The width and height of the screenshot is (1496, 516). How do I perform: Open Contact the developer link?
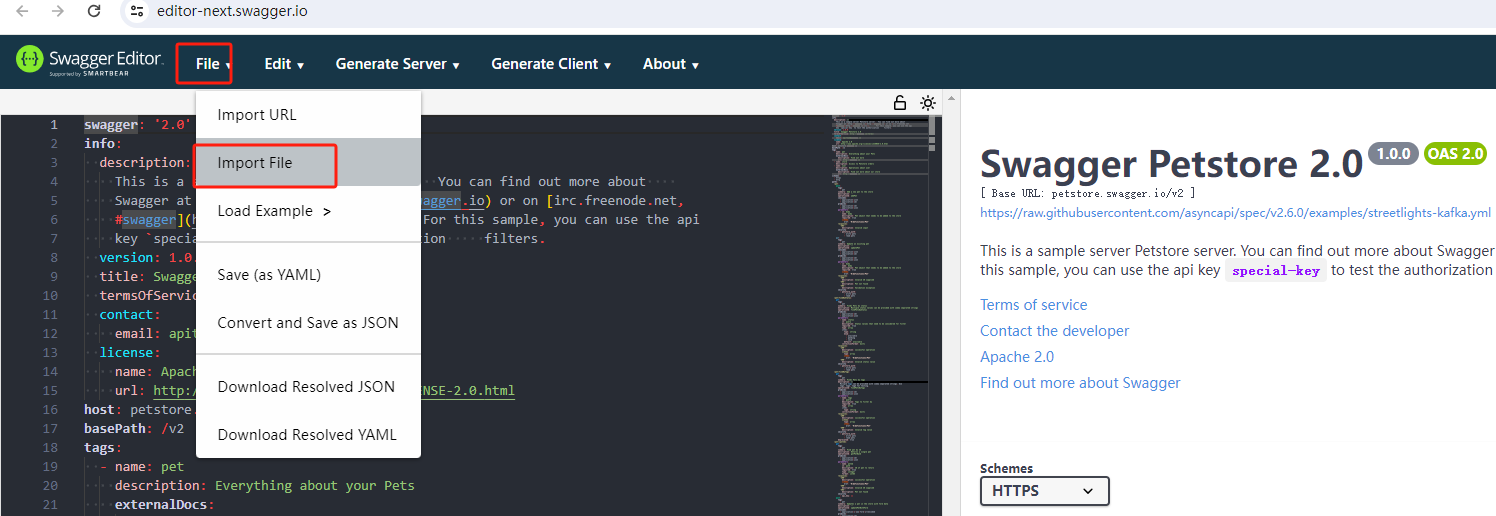pyautogui.click(x=1054, y=331)
